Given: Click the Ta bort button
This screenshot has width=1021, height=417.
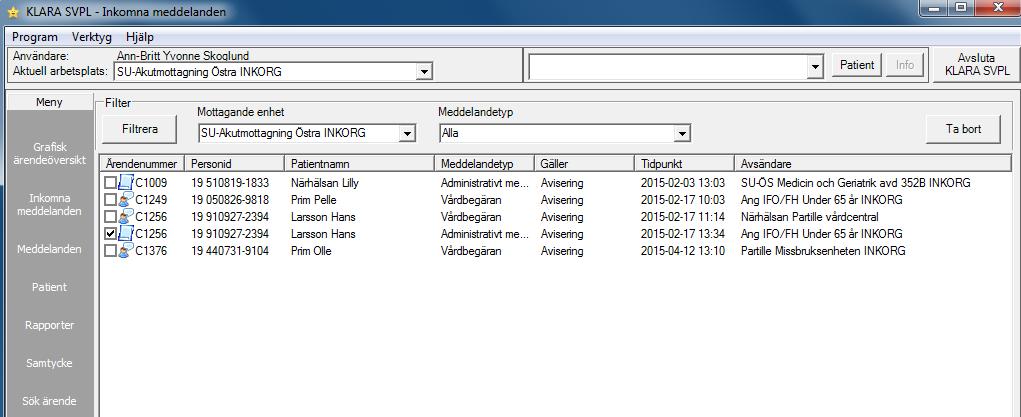Looking at the screenshot, I should 963,129.
